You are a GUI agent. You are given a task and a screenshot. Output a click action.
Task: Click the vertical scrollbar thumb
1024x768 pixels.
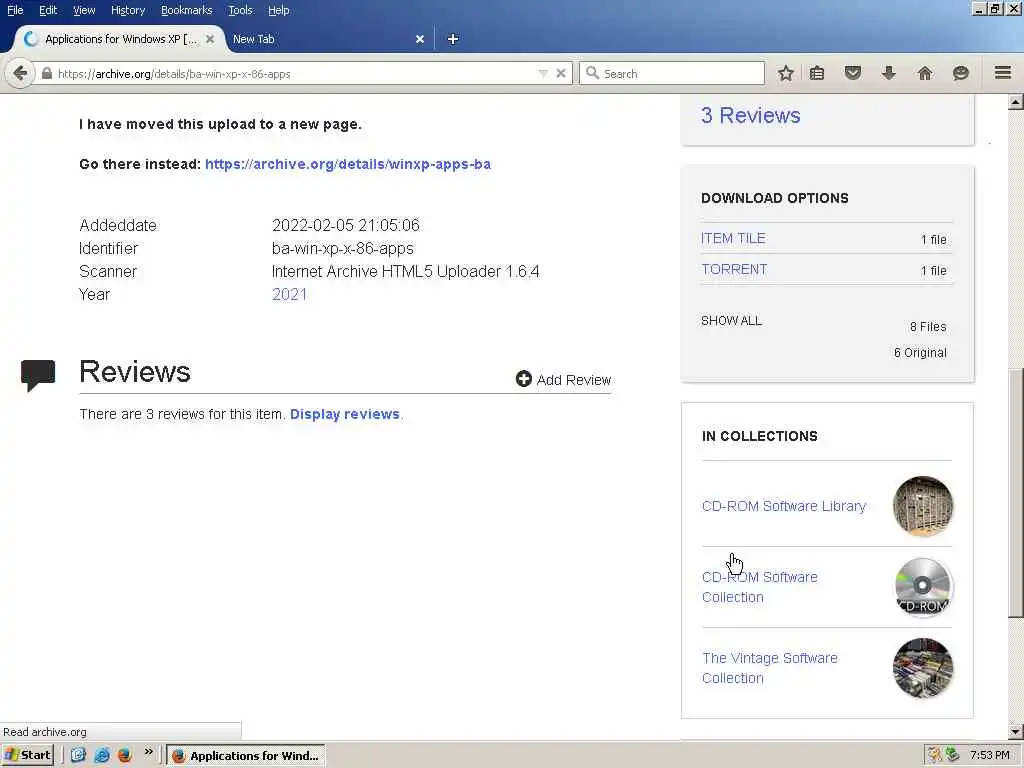(x=1016, y=493)
